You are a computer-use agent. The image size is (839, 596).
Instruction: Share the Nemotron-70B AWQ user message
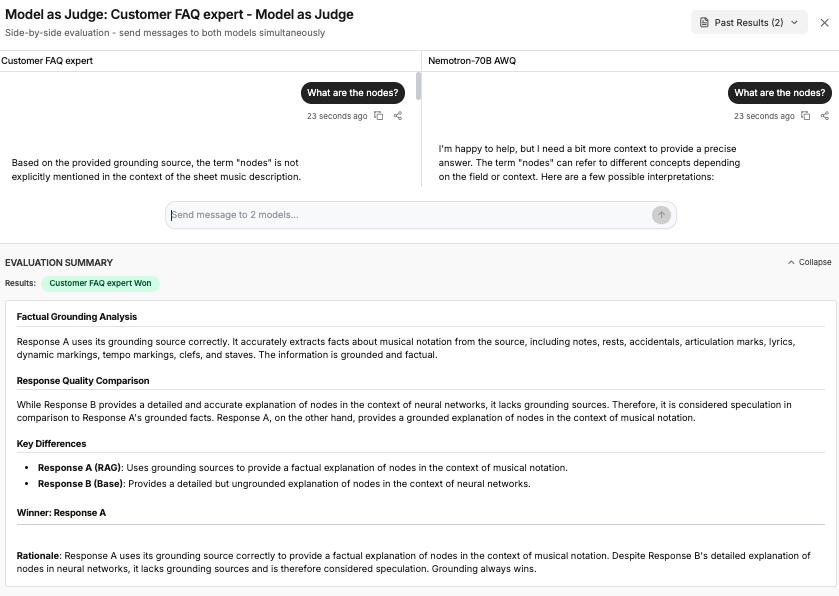825,116
